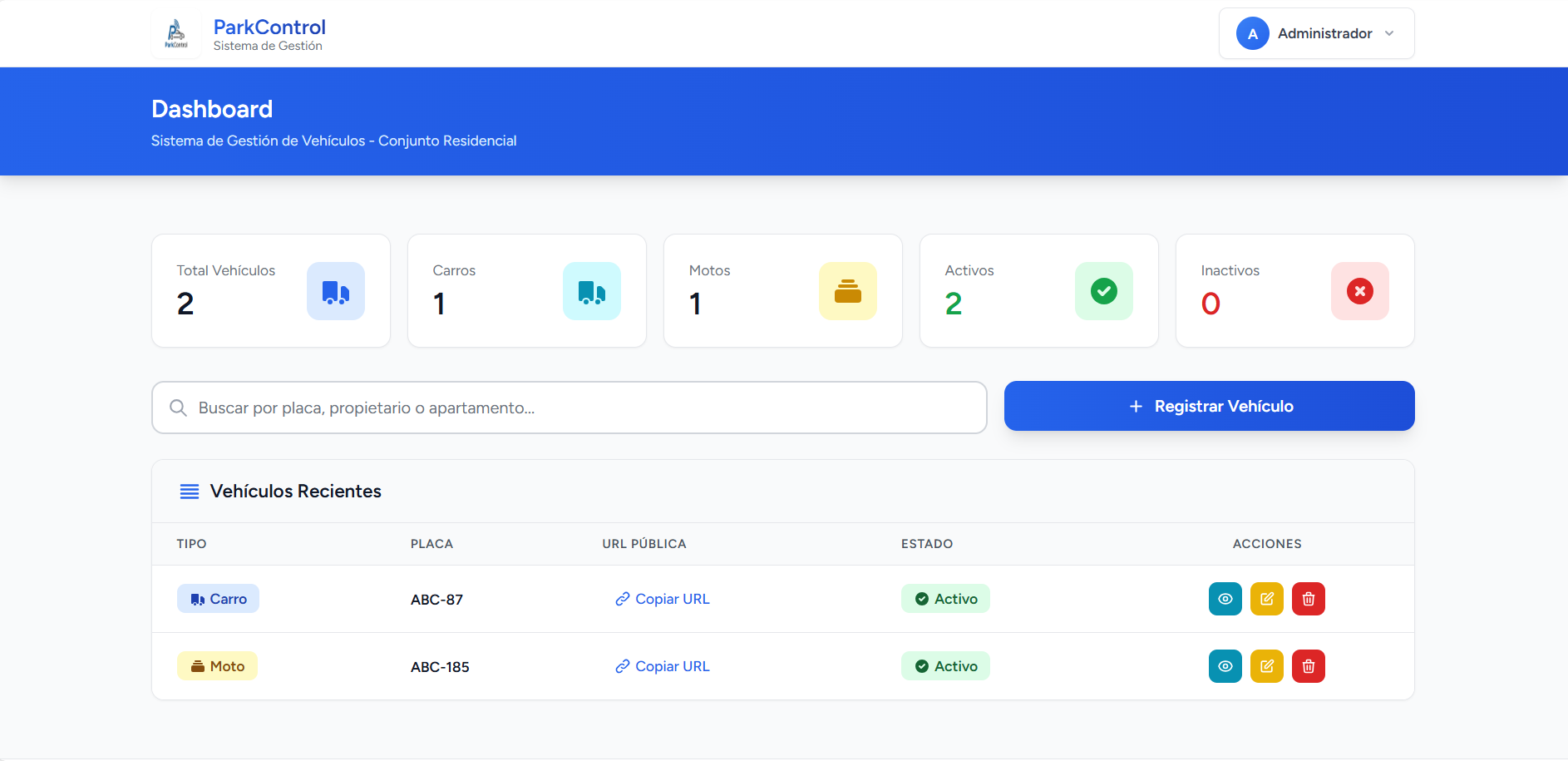Select the ESTADO column header
The height and width of the screenshot is (761, 1568).
[926, 544]
